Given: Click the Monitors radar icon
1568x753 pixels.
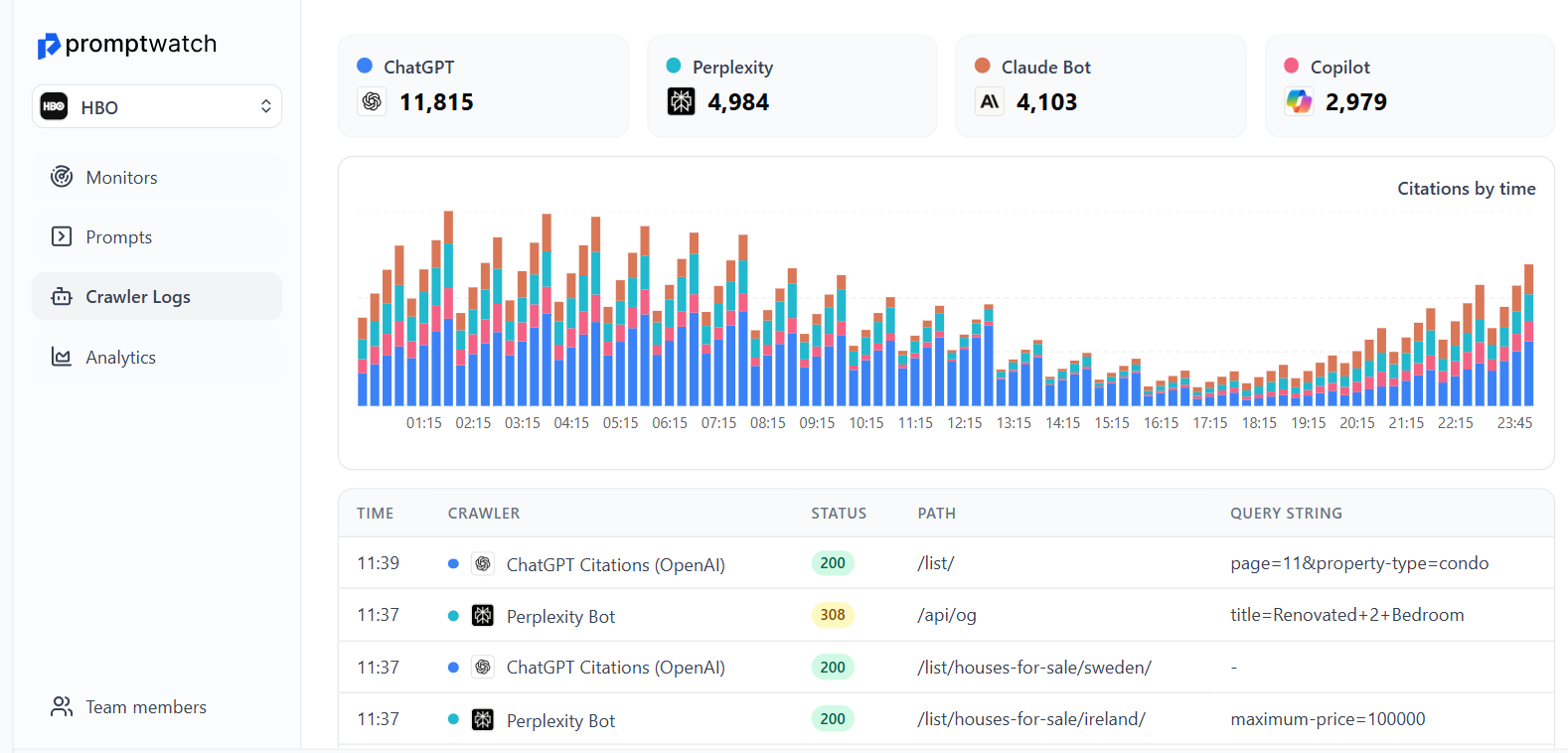Looking at the screenshot, I should 62,177.
